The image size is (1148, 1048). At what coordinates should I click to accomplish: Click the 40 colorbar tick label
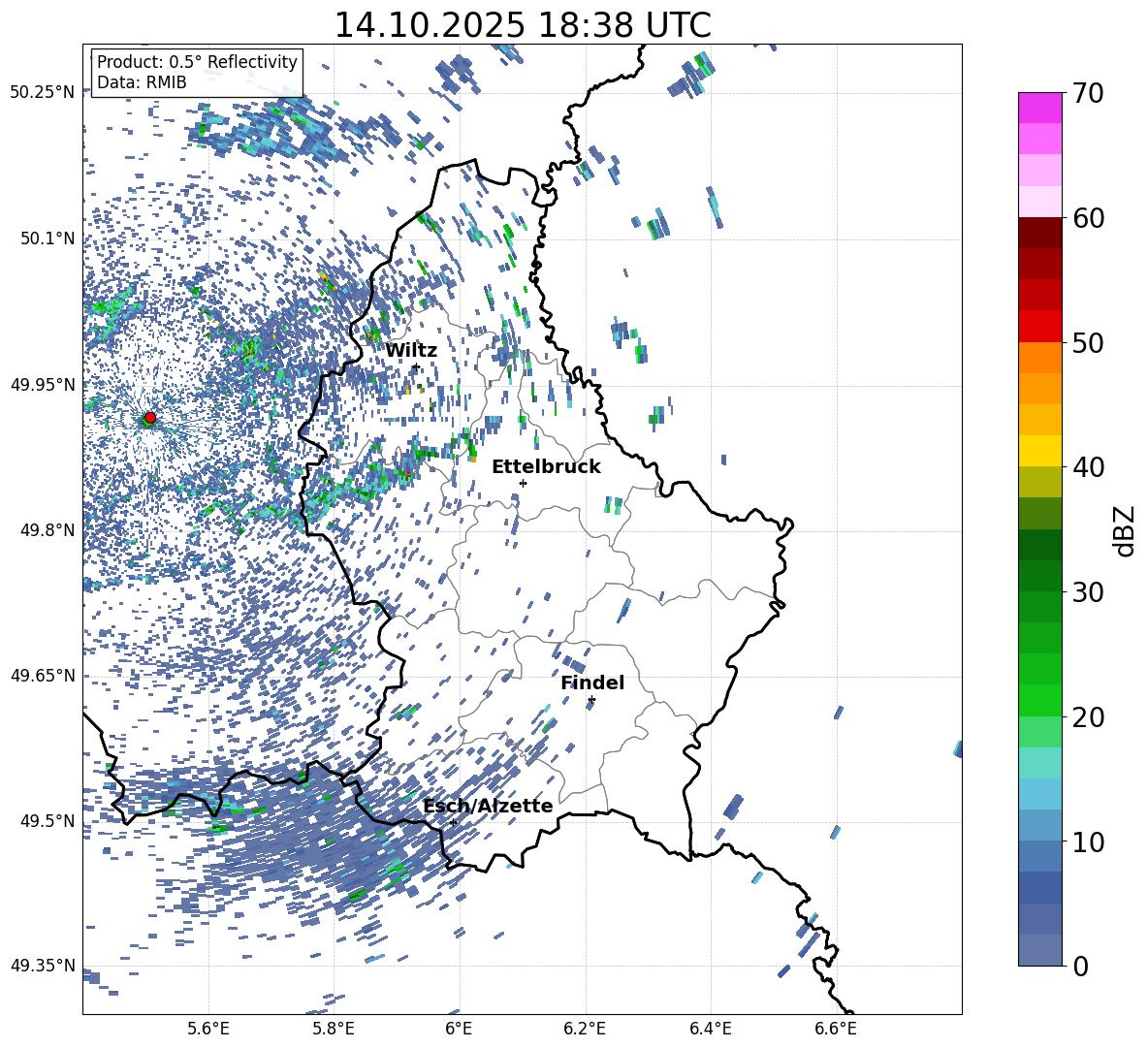coord(1089,467)
